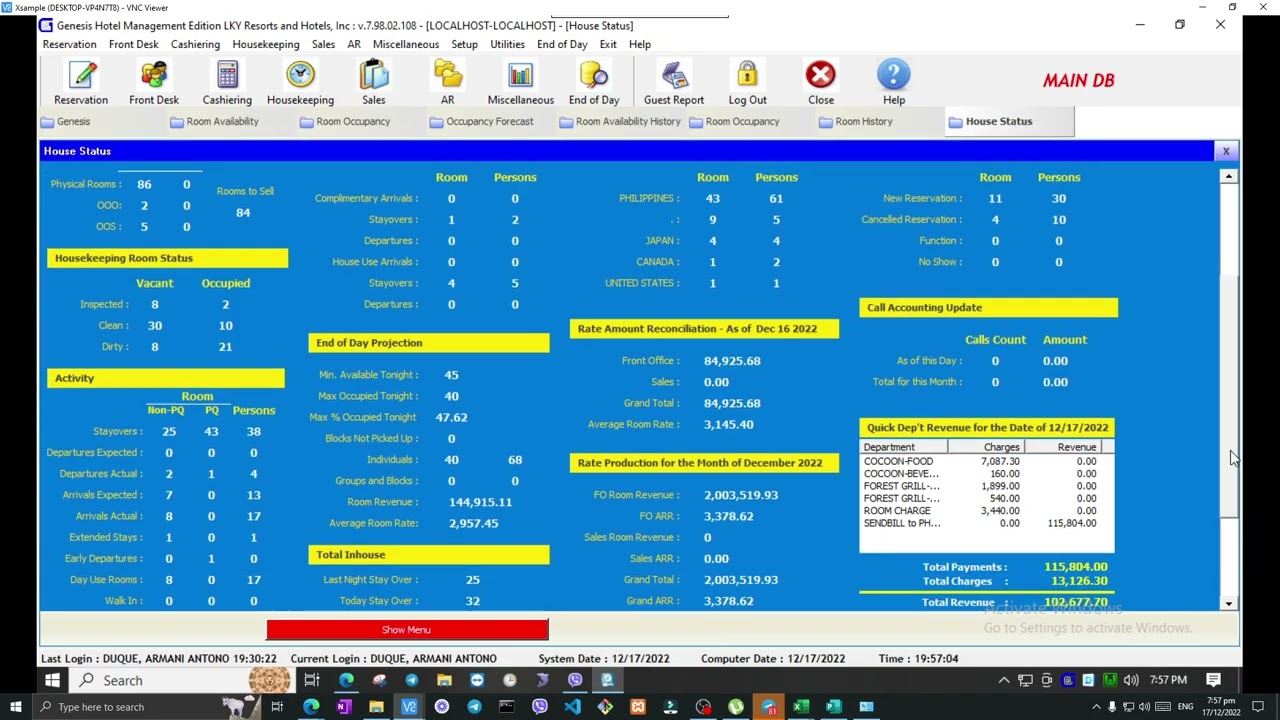Switch to the Room Availability History tab
1280x720 pixels.
(x=620, y=122)
